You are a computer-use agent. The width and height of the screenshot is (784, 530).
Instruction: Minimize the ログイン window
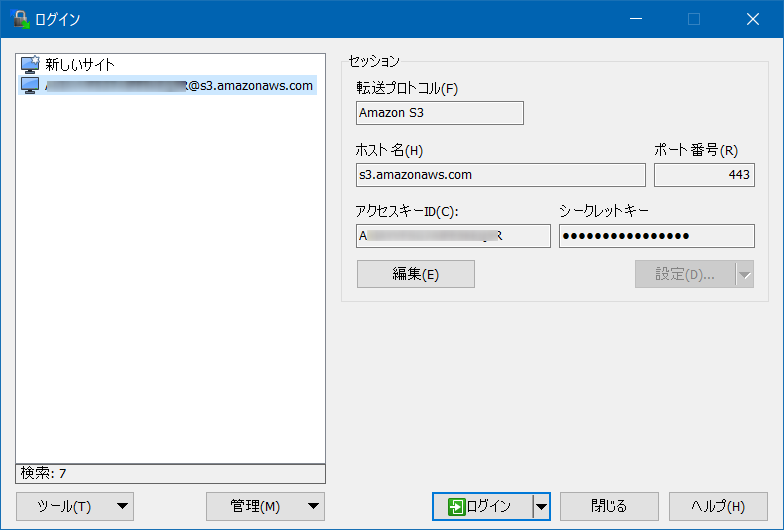click(636, 19)
